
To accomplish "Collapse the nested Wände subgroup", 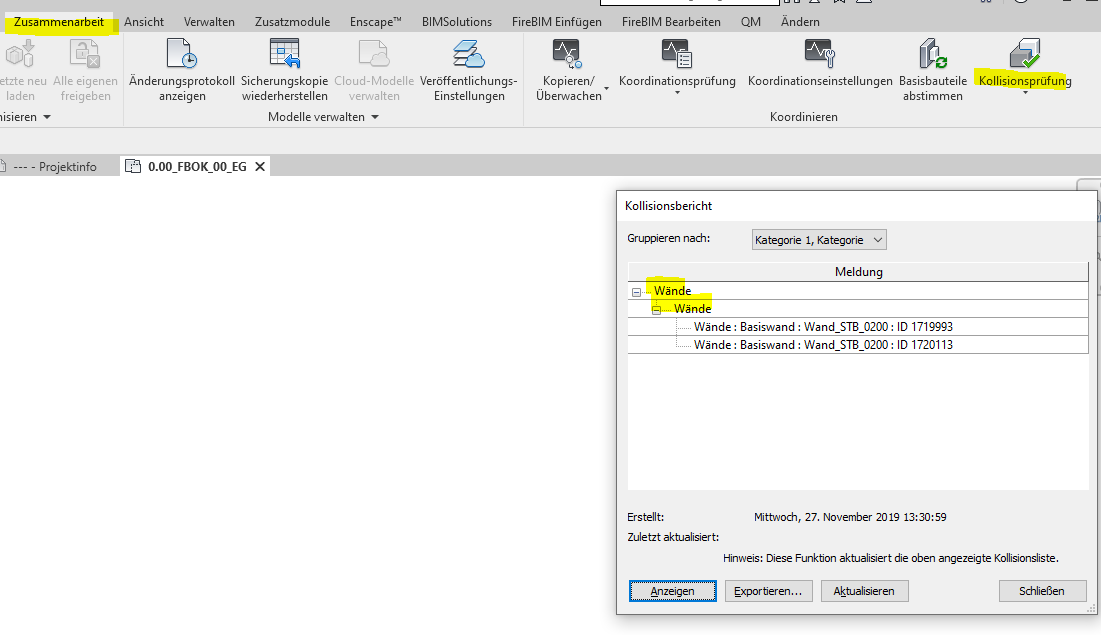I will click(x=657, y=309).
